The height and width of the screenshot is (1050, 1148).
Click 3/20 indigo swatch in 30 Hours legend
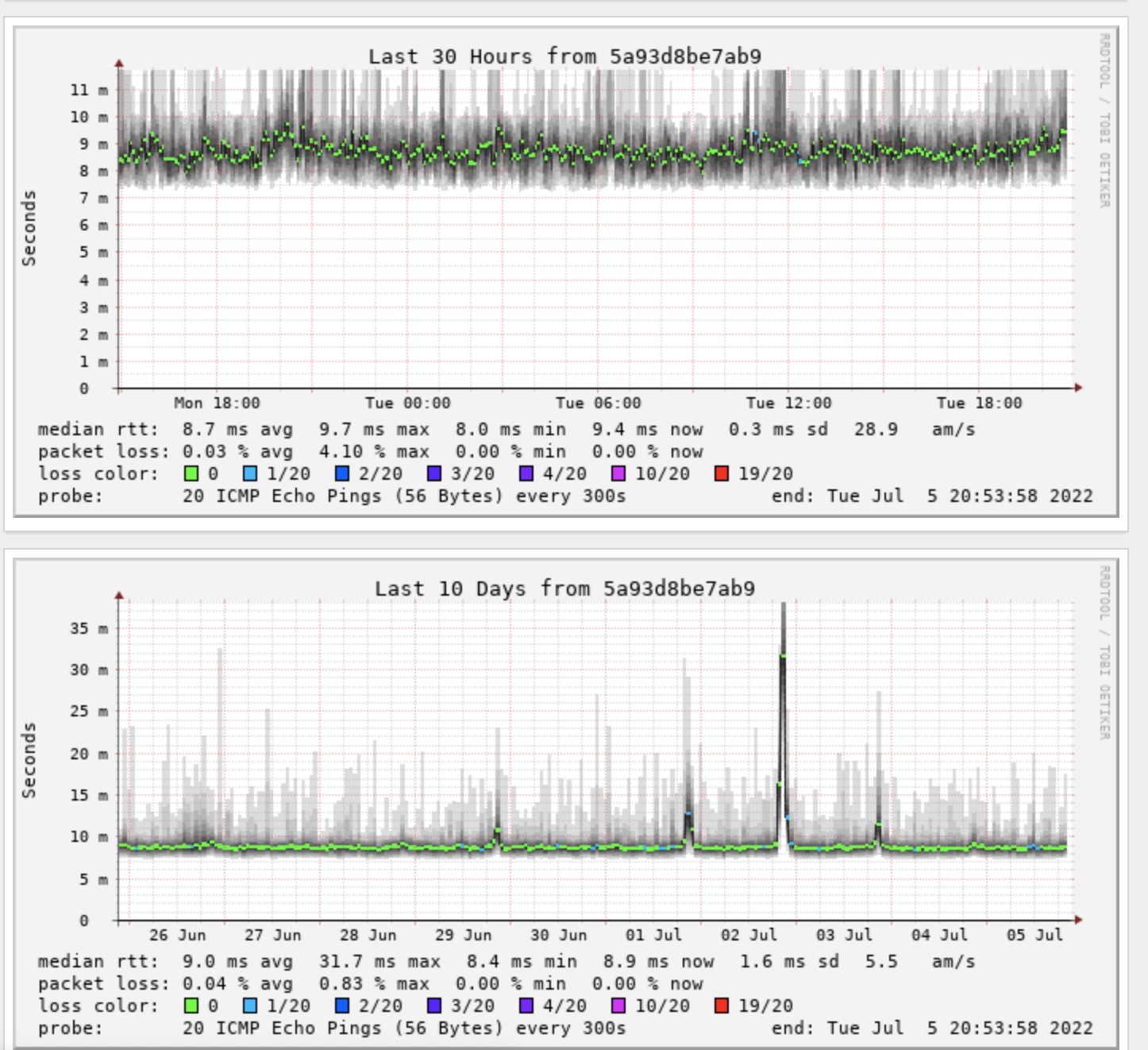point(433,473)
